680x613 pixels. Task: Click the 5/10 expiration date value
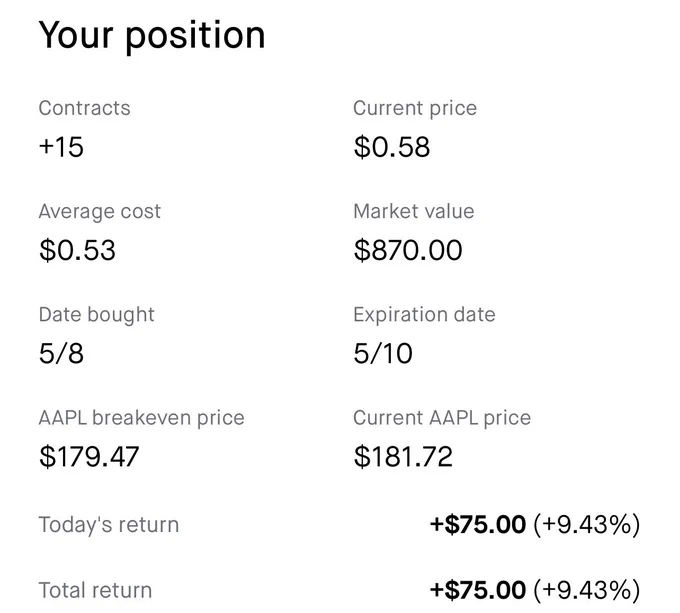click(x=383, y=353)
